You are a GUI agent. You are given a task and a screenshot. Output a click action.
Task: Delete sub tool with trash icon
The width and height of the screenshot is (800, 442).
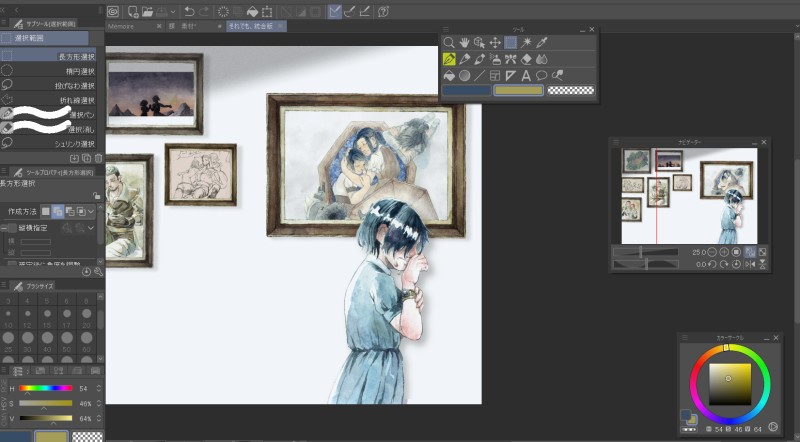point(98,159)
